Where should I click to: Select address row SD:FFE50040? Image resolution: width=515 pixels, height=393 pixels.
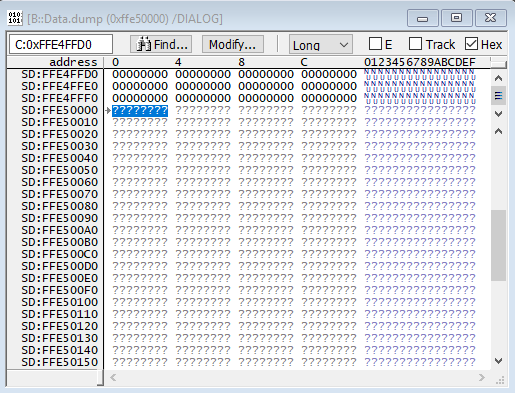point(60,158)
